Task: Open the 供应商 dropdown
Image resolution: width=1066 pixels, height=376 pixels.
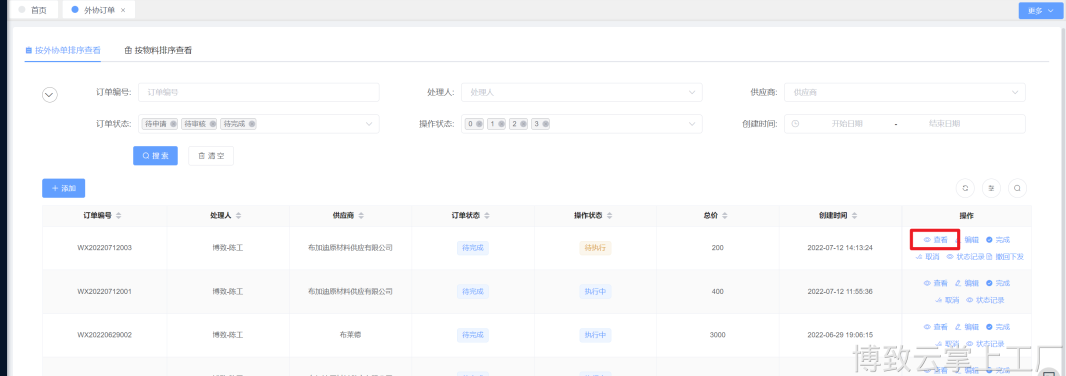Action: (904, 92)
